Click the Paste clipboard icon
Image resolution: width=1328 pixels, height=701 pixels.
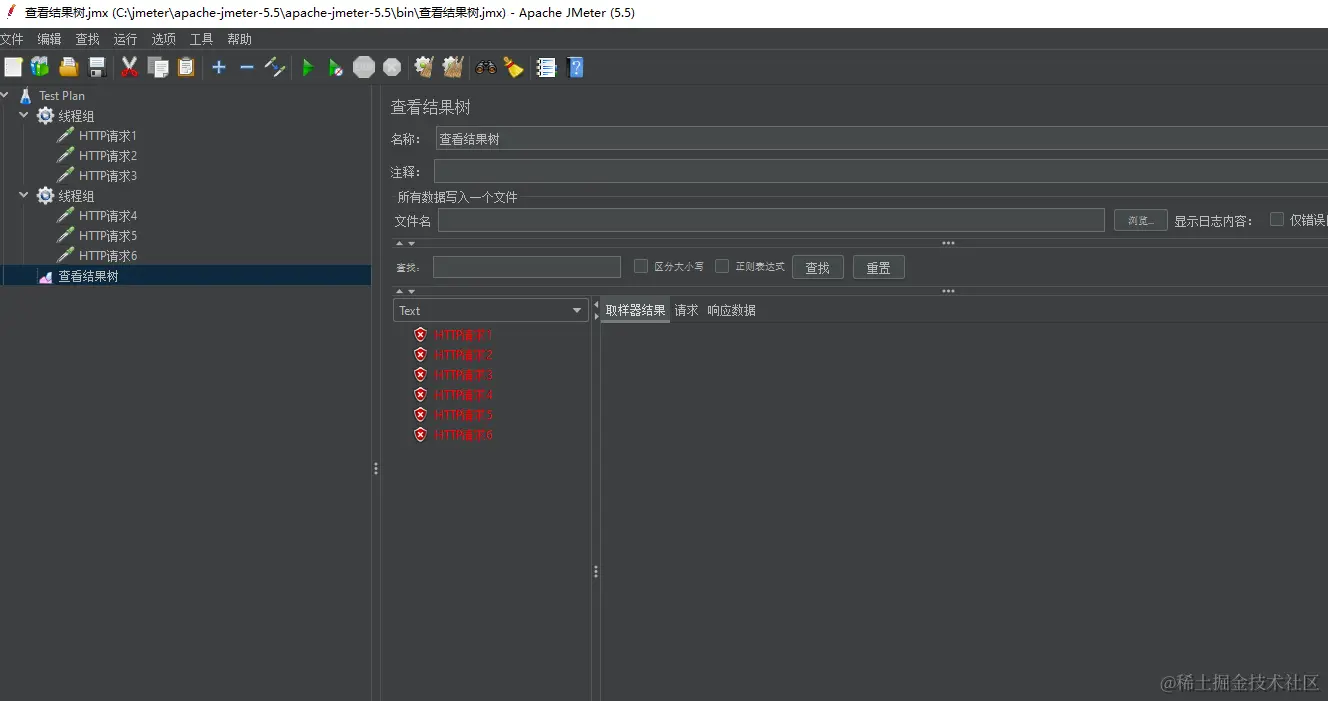pyautogui.click(x=186, y=67)
